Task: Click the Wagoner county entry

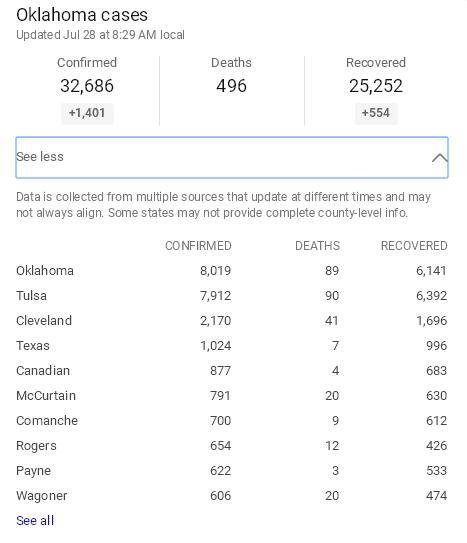Action: point(42,496)
